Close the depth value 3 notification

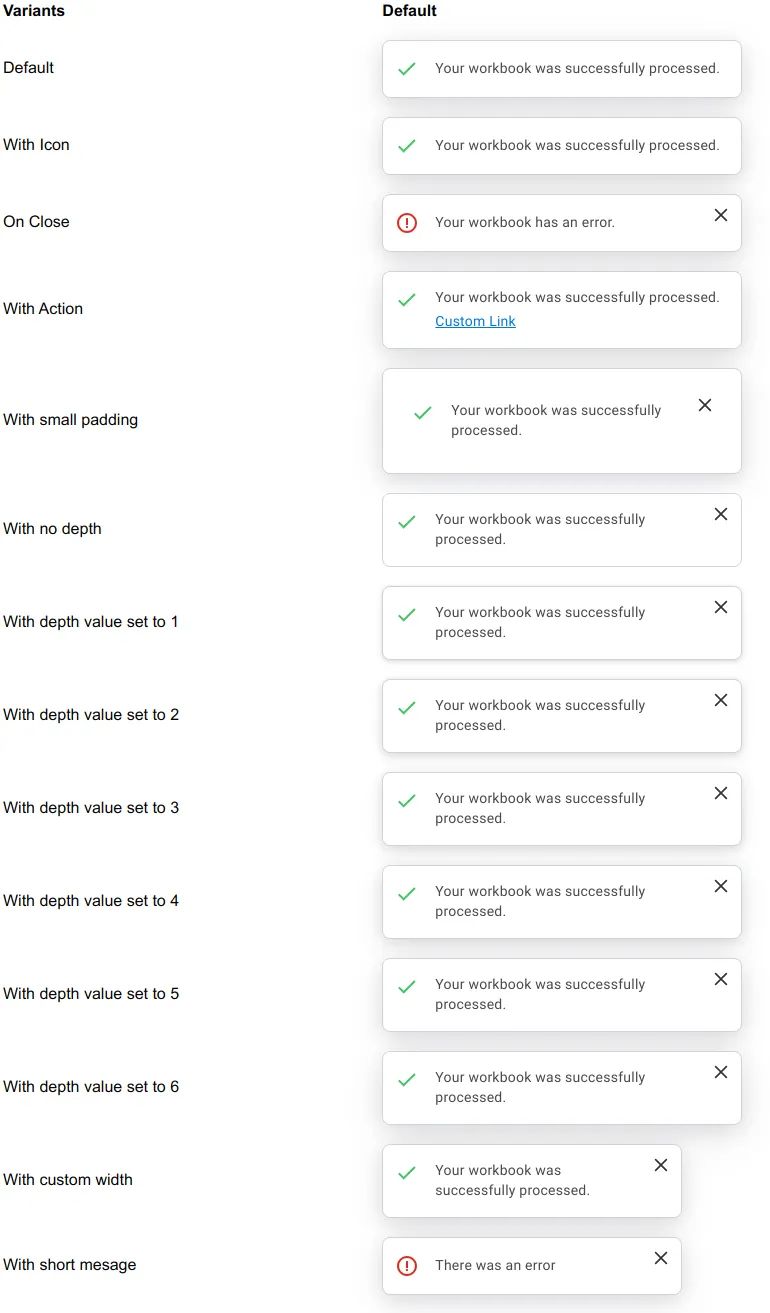click(721, 793)
